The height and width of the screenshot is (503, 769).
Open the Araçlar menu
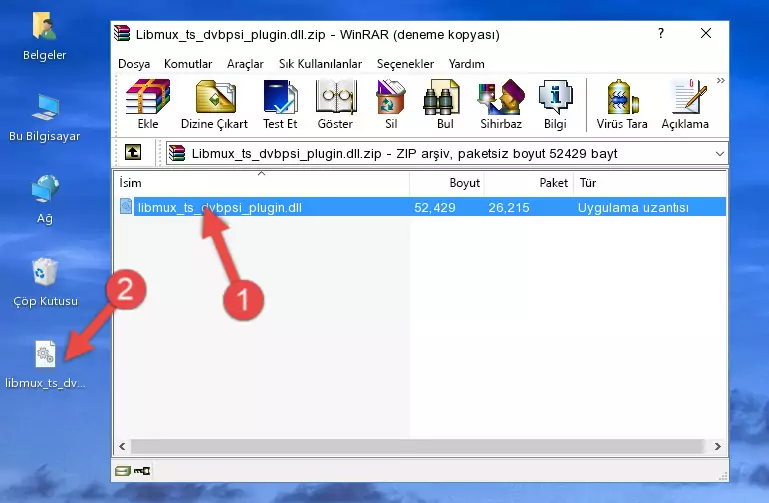[x=245, y=64]
